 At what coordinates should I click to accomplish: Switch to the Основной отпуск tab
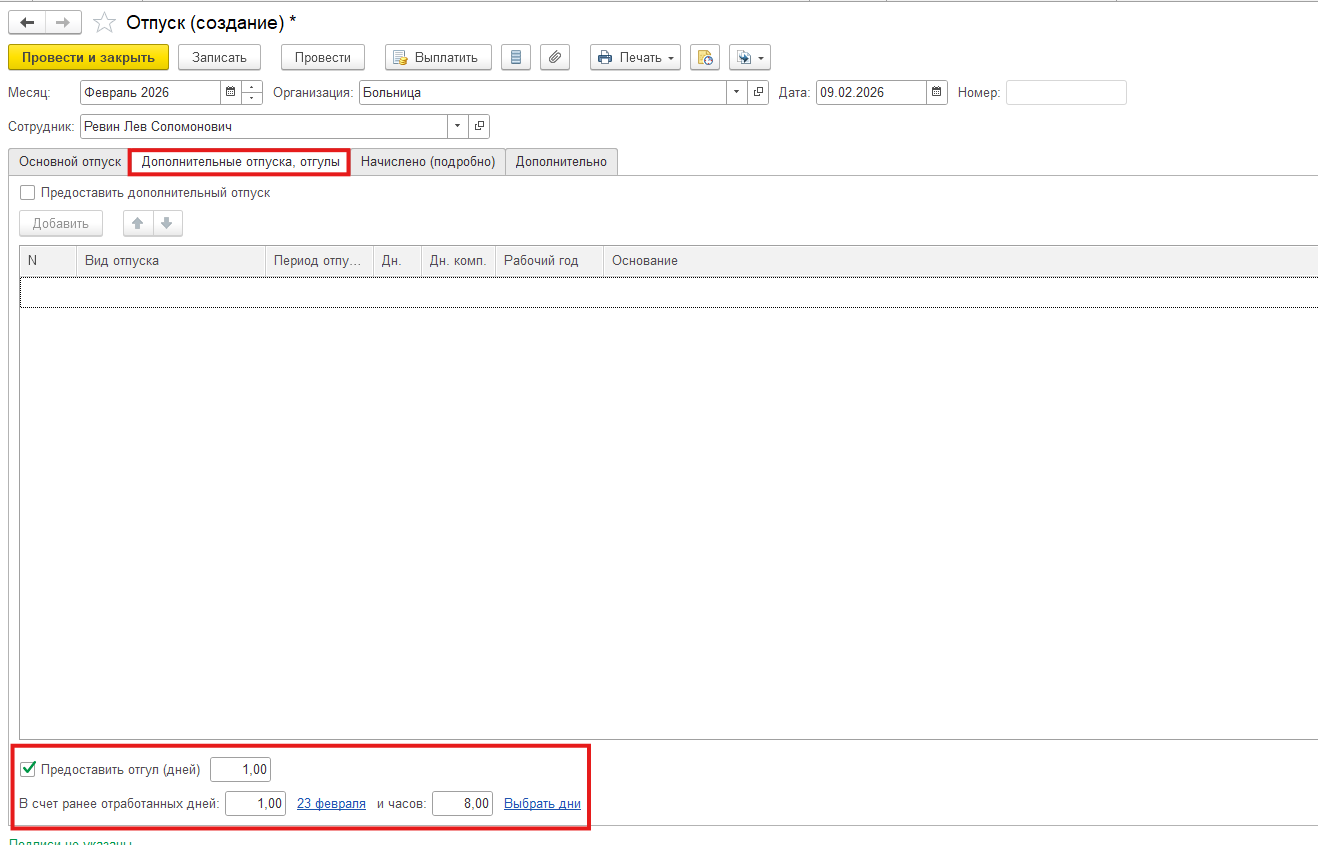pos(70,162)
